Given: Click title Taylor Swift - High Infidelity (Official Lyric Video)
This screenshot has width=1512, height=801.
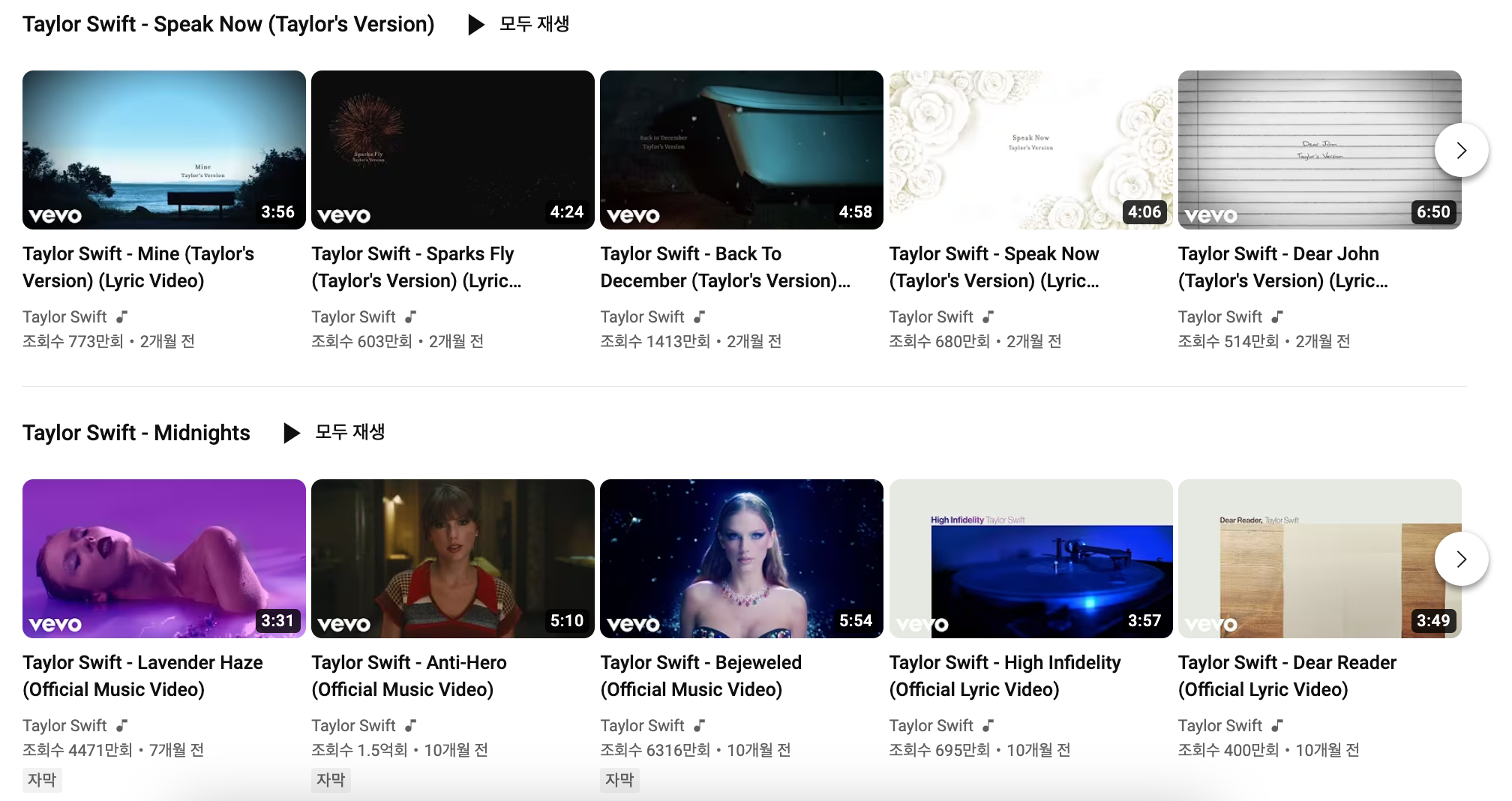Looking at the screenshot, I should 1005,676.
